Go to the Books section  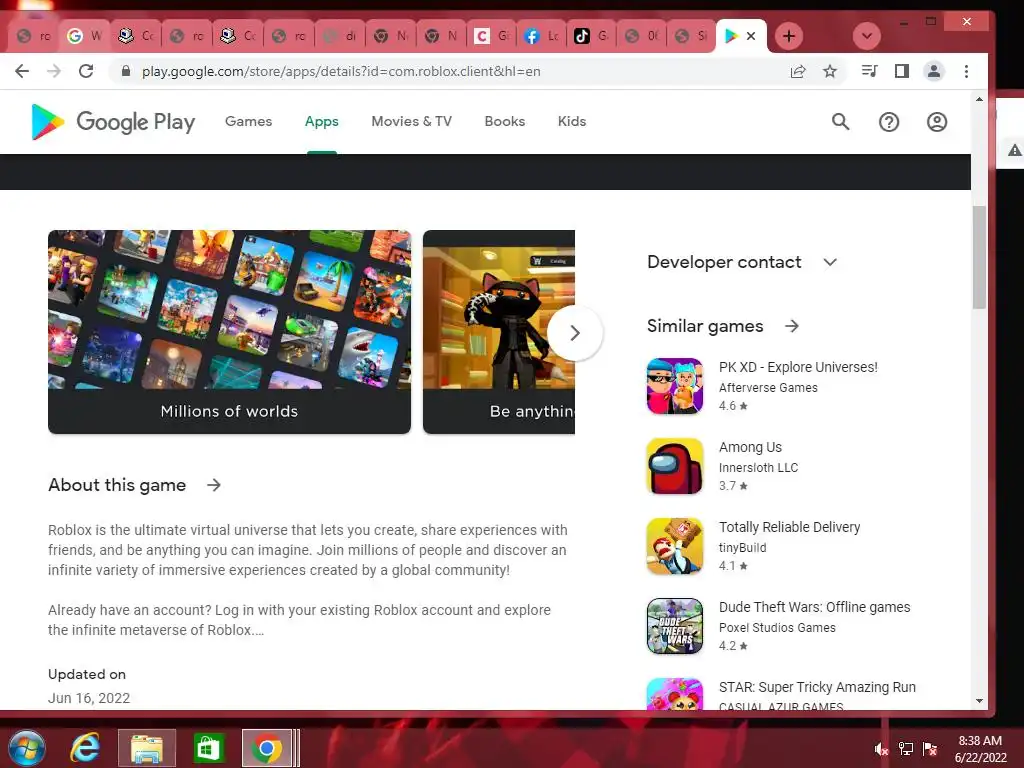click(x=505, y=121)
